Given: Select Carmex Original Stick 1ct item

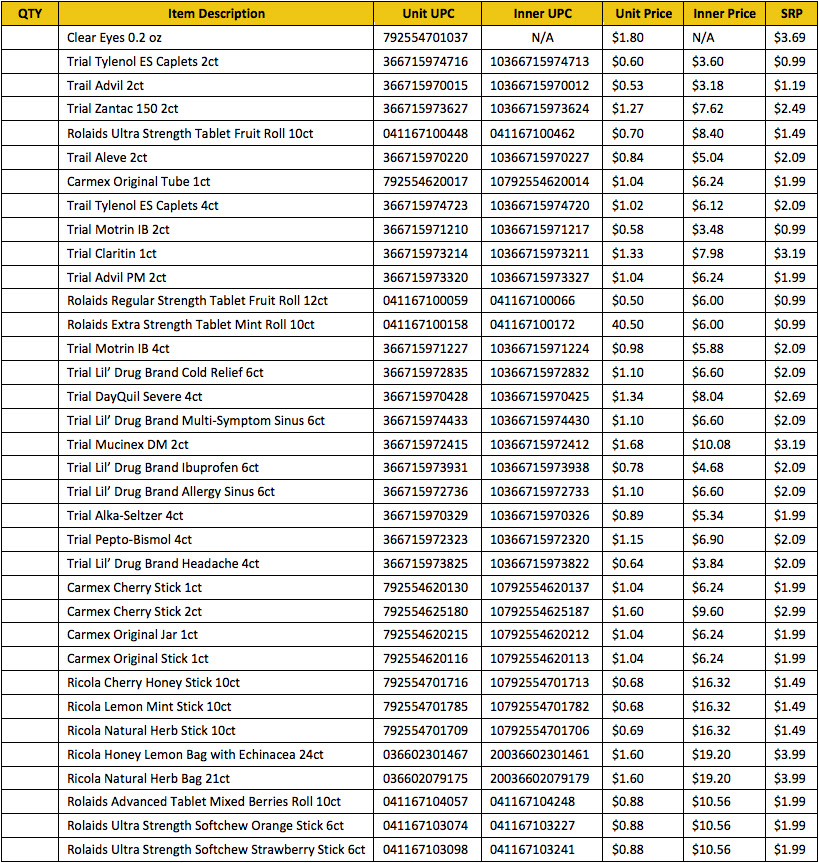Looking at the screenshot, I should pos(138,659).
